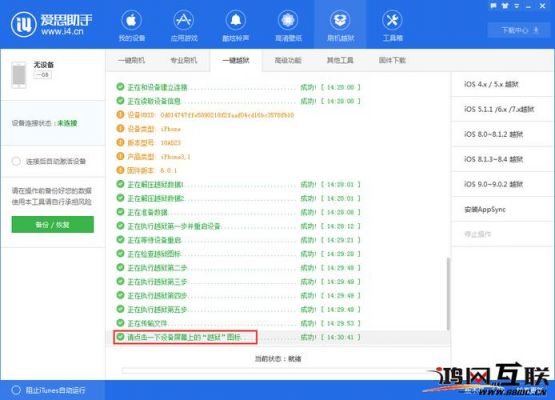Click the 正在执行越狱第一步并重启设备 log line
Viewport: 555px width, 400px height.
pyautogui.click(x=238, y=226)
